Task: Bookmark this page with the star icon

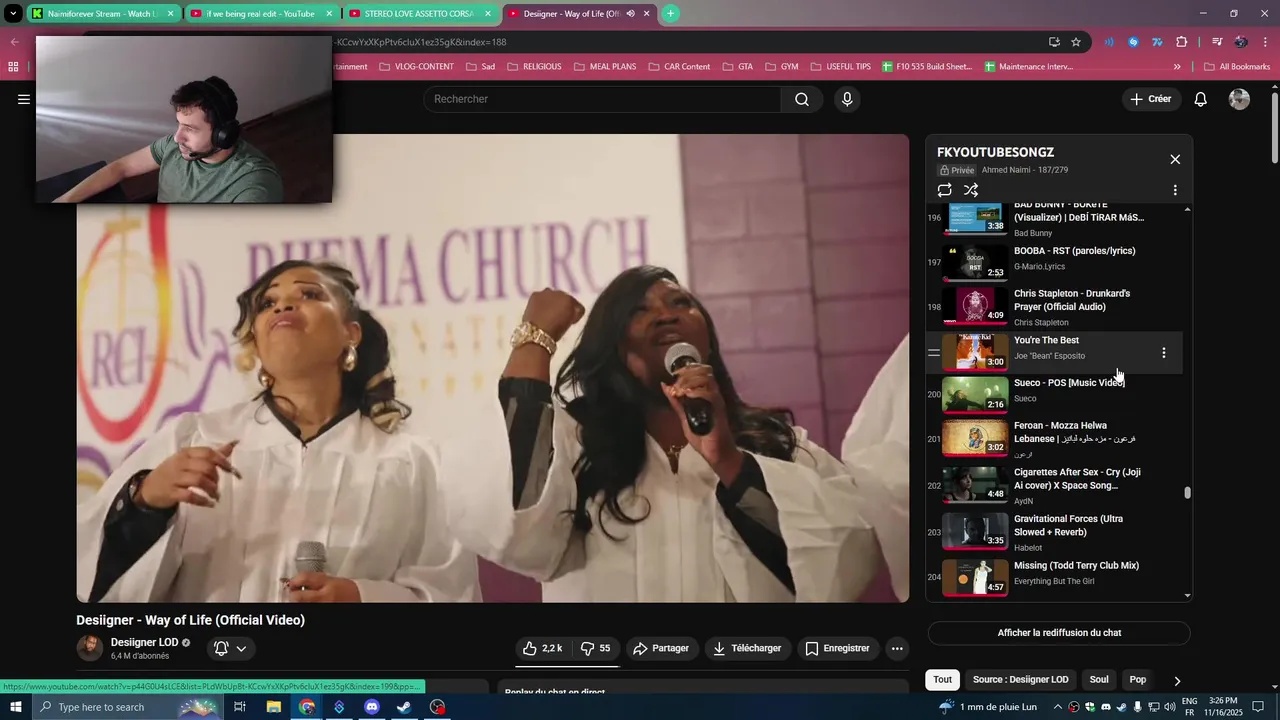Action: pyautogui.click(x=1076, y=42)
